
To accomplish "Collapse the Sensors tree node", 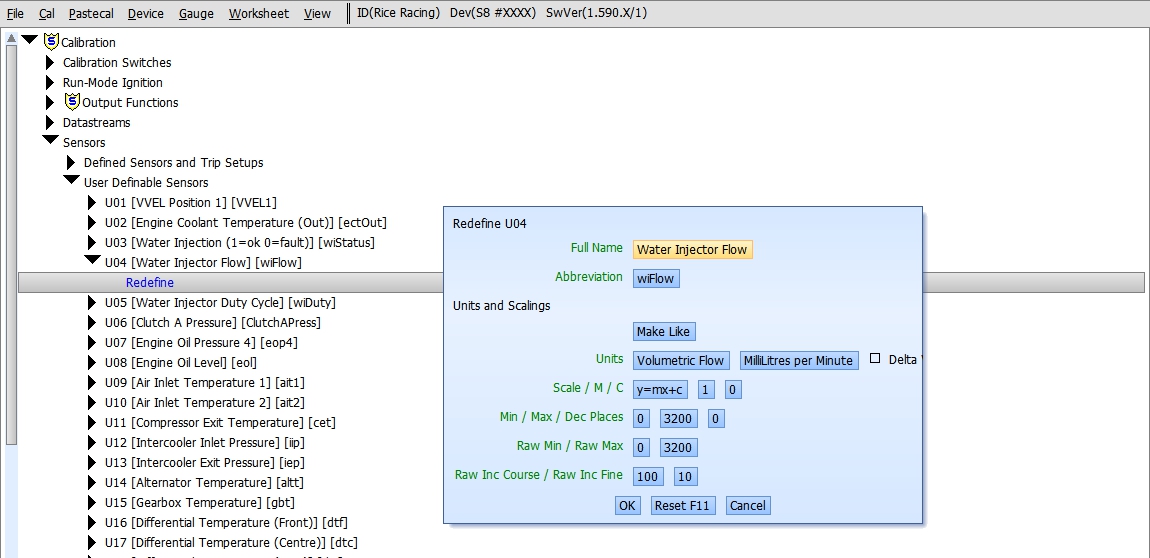I will (50, 141).
